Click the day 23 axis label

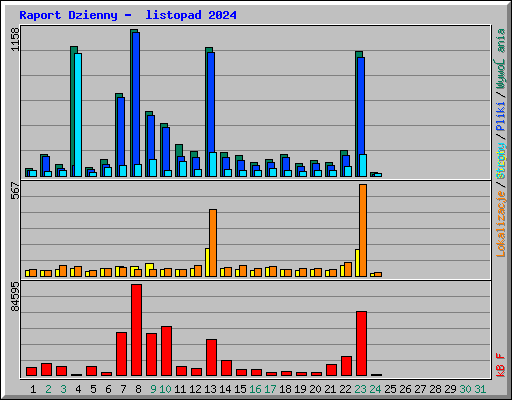point(360,389)
